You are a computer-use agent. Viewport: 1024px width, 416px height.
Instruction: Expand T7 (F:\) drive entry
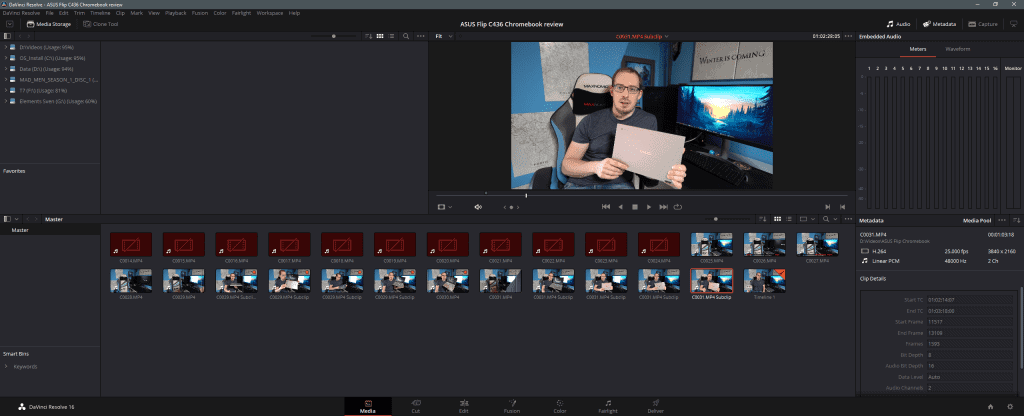tap(6, 90)
